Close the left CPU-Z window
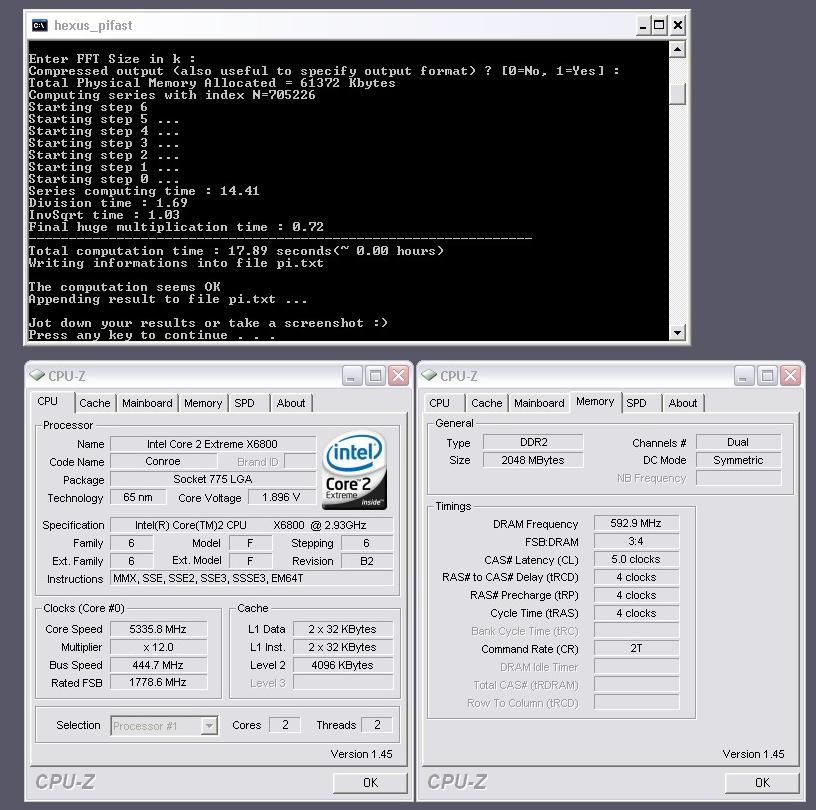 (x=399, y=376)
